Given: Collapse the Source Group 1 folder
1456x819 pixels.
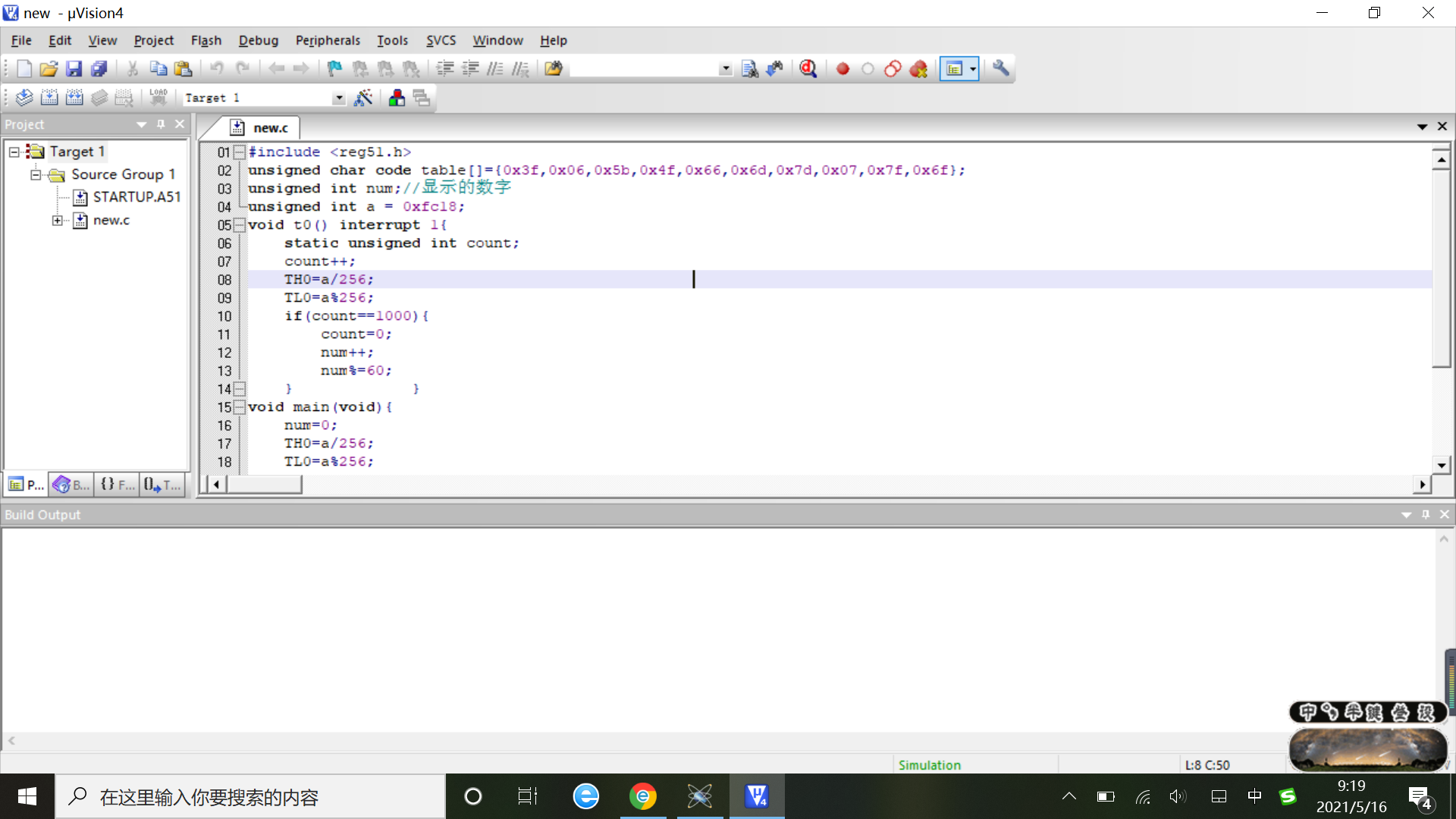Looking at the screenshot, I should pos(36,175).
